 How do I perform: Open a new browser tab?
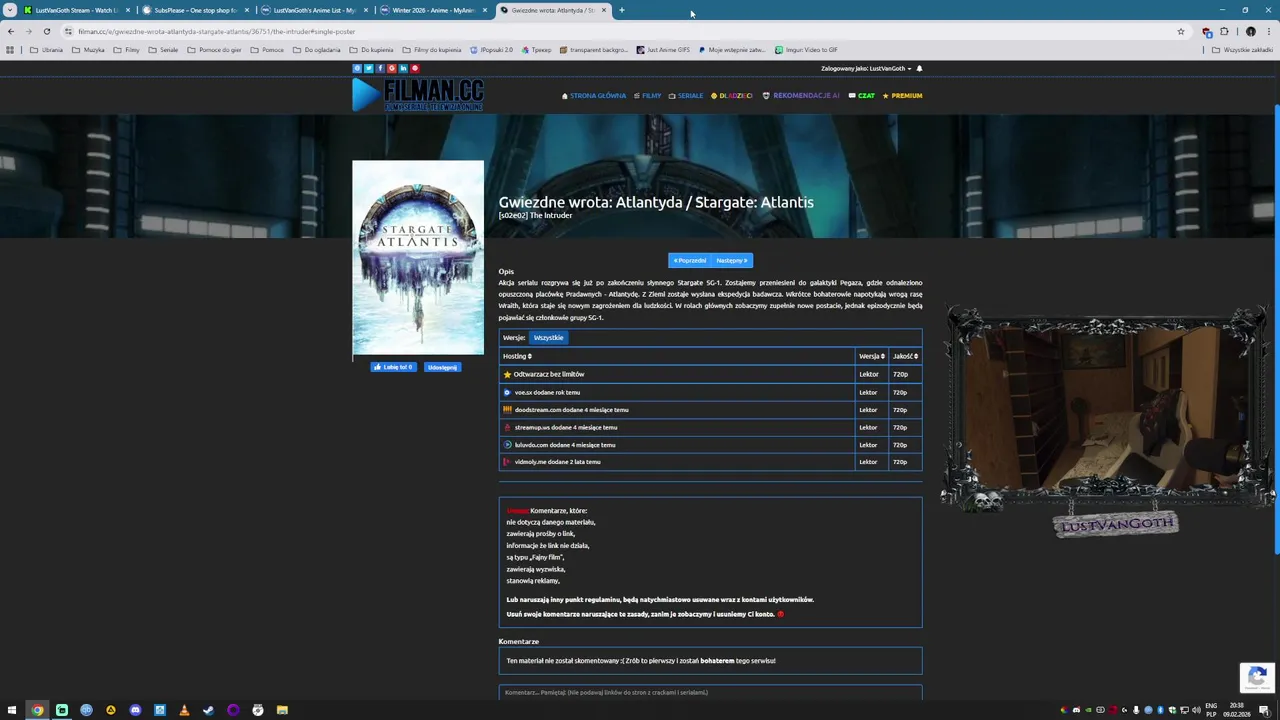[x=621, y=10]
